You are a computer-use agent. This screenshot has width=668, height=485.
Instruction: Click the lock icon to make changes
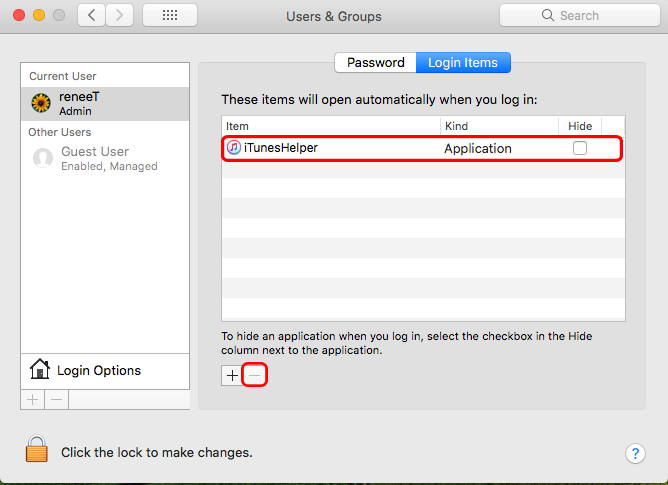pyautogui.click(x=37, y=449)
